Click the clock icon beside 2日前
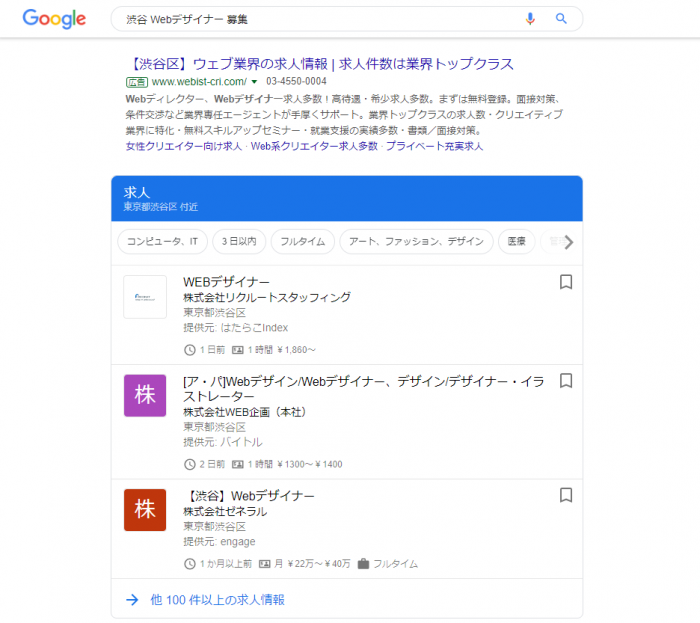Viewport: 700px width, 623px height. [x=190, y=464]
